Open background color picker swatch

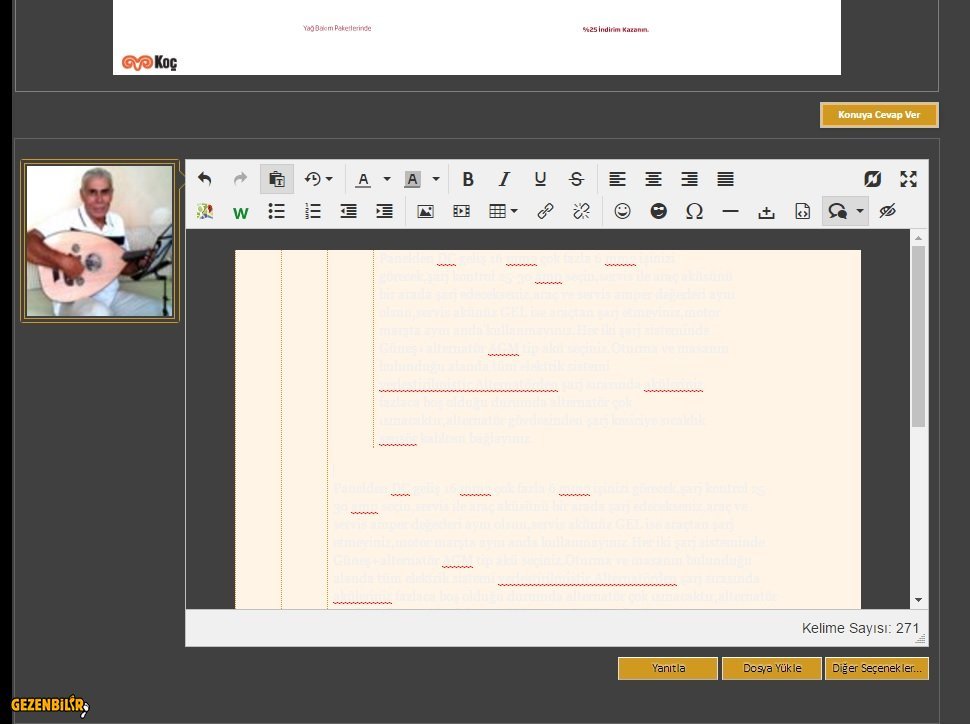411,179
